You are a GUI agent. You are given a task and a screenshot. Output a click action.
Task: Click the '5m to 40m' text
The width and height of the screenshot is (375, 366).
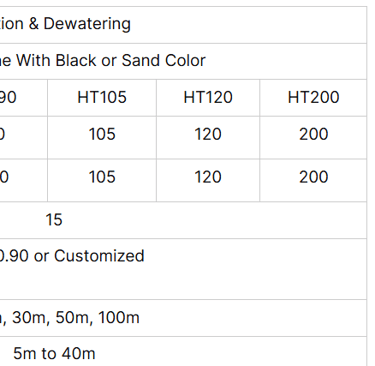pyautogui.click(x=54, y=354)
